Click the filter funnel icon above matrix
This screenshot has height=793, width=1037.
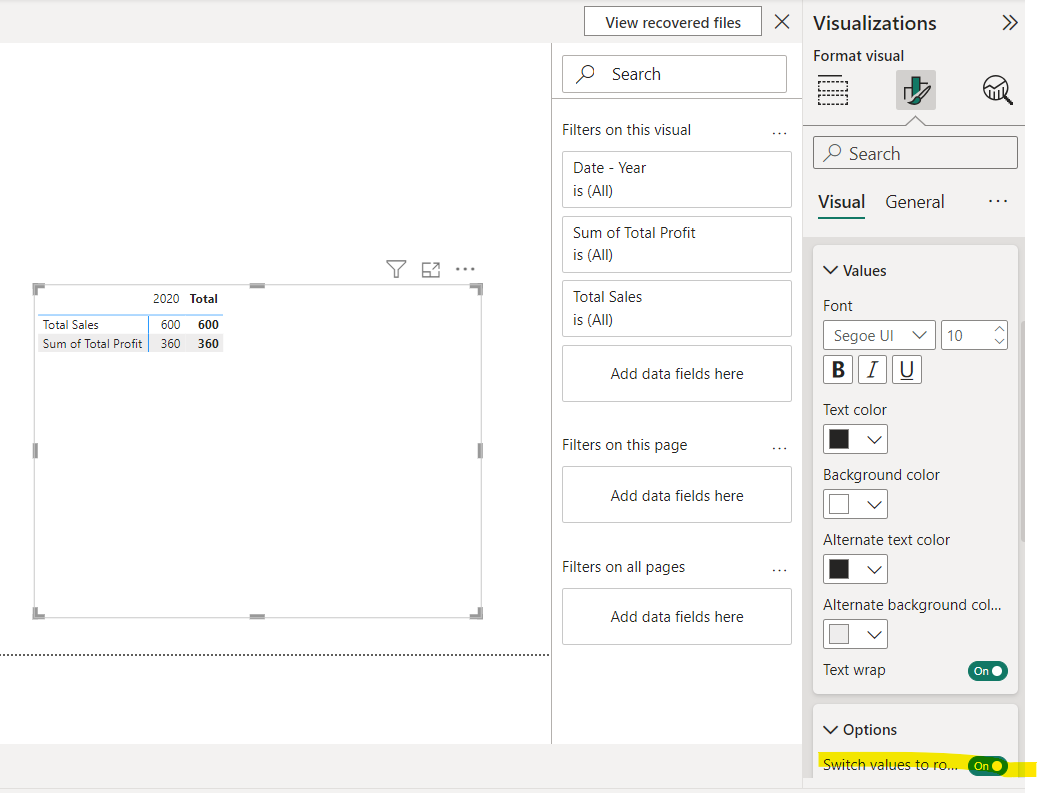pos(396,269)
